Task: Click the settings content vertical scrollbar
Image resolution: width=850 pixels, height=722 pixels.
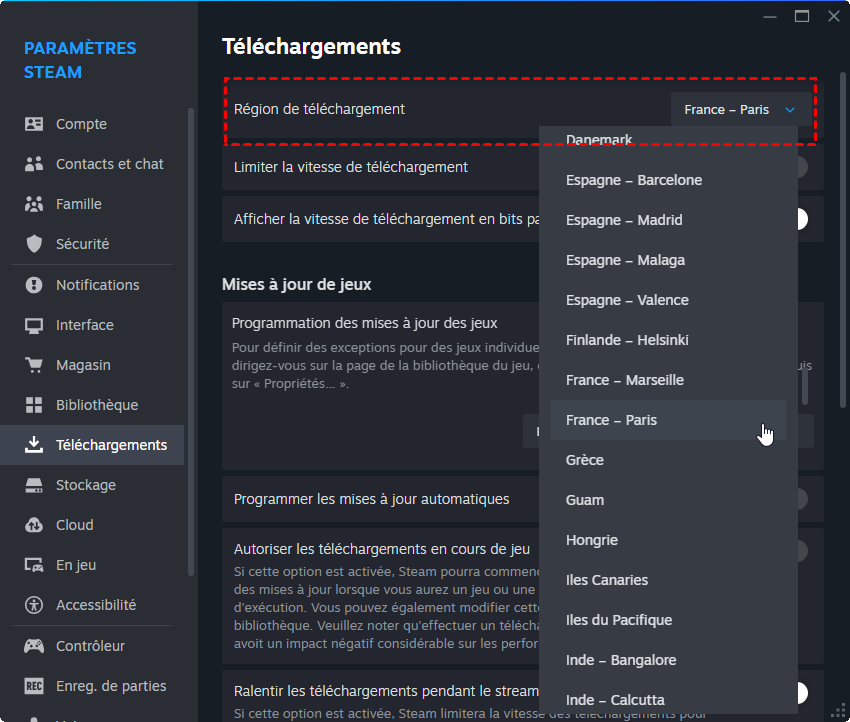Action: click(x=842, y=240)
